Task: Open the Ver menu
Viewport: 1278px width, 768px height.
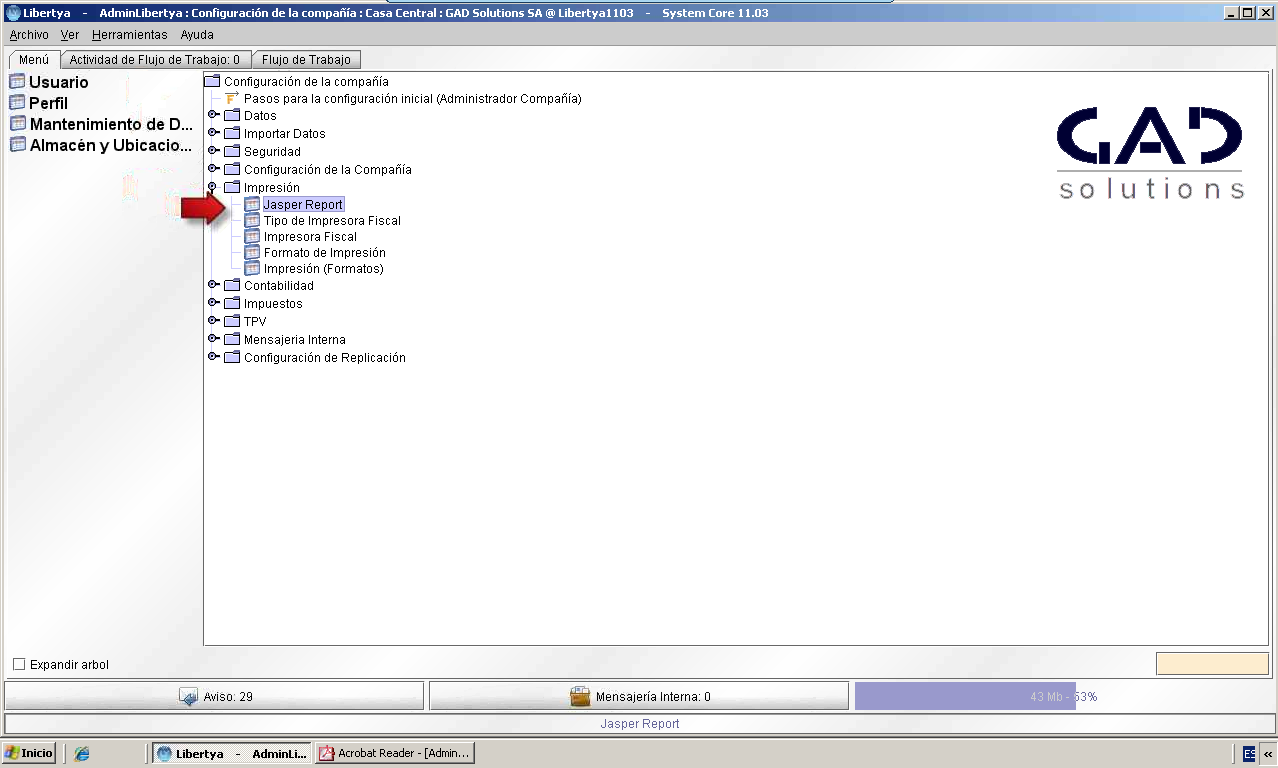Action: 70,35
